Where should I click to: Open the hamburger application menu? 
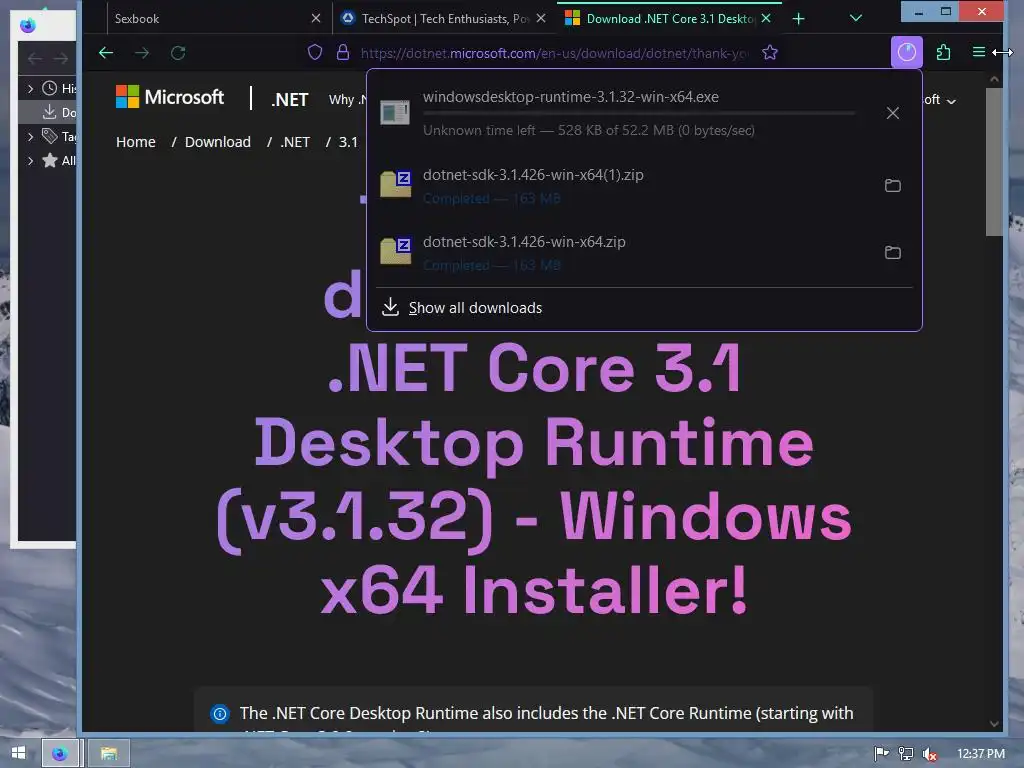coord(978,52)
